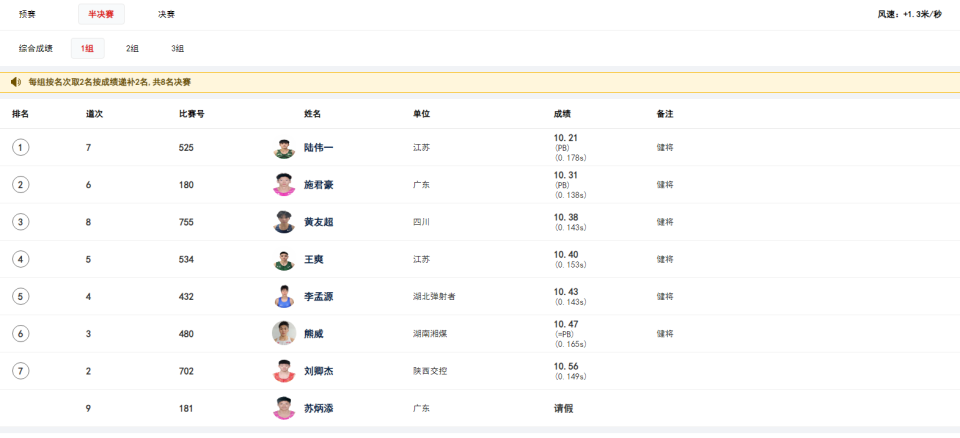
Task: Click rank 7 circle badge
Action: tap(20, 371)
